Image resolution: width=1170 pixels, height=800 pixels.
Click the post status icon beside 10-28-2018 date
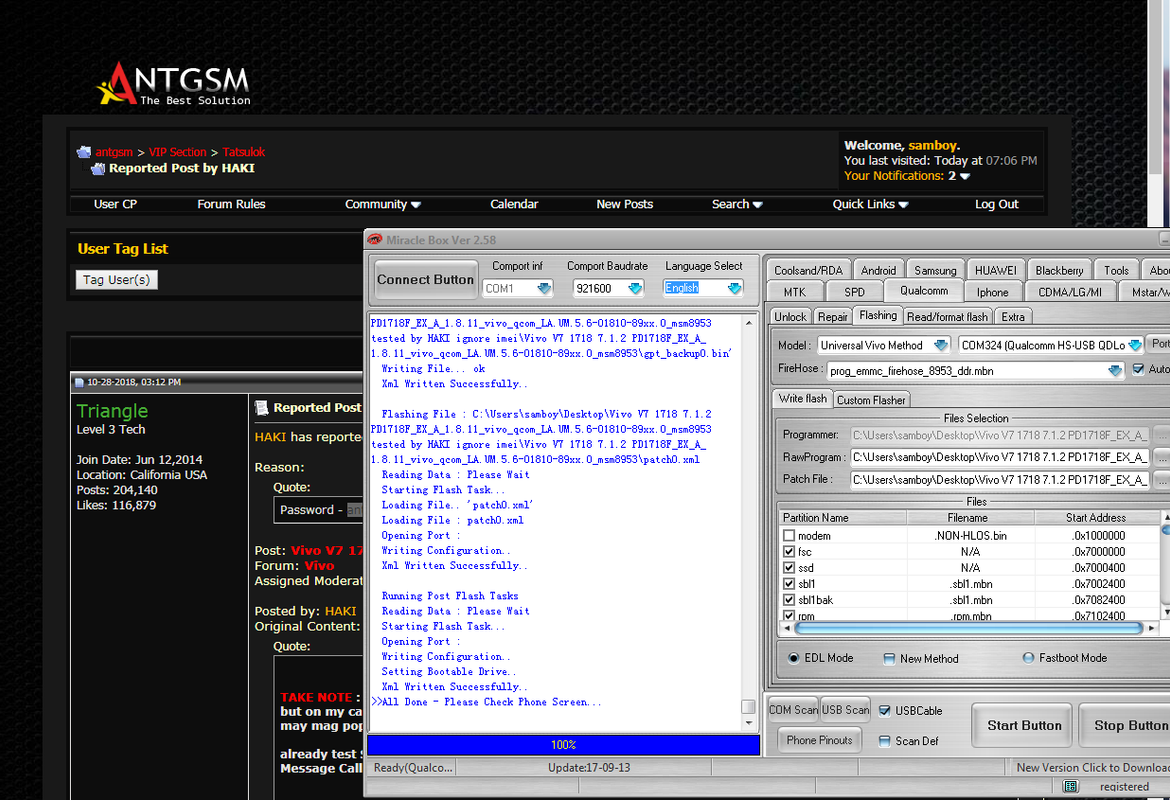[x=79, y=382]
